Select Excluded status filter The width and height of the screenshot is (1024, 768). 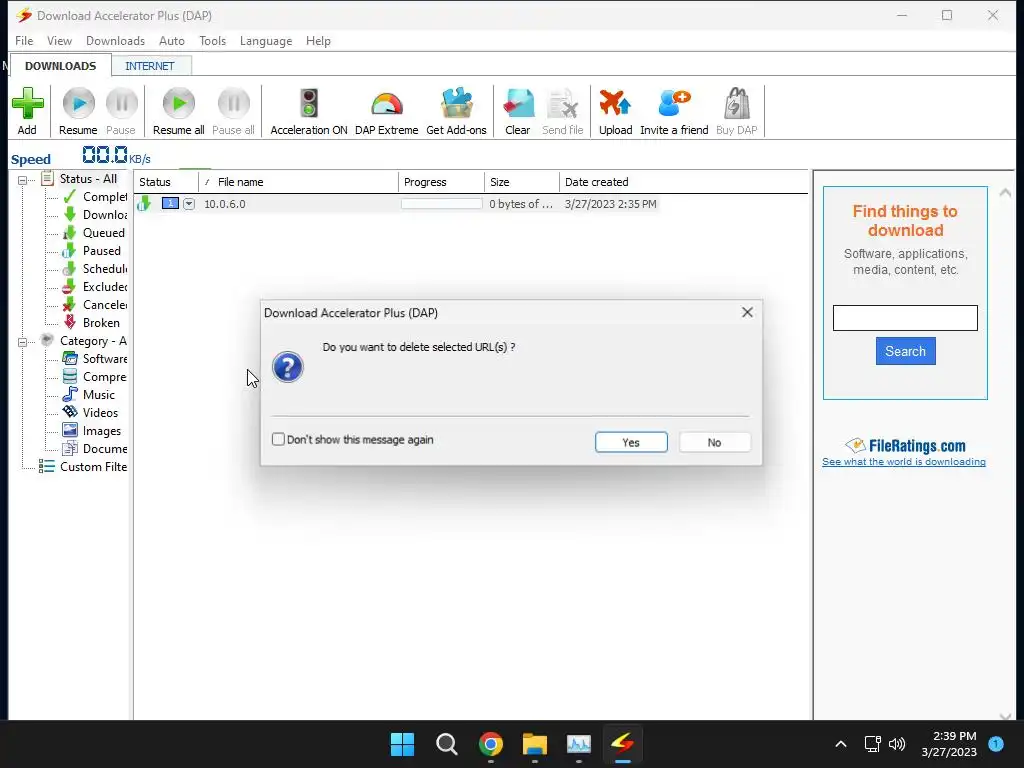(95, 287)
